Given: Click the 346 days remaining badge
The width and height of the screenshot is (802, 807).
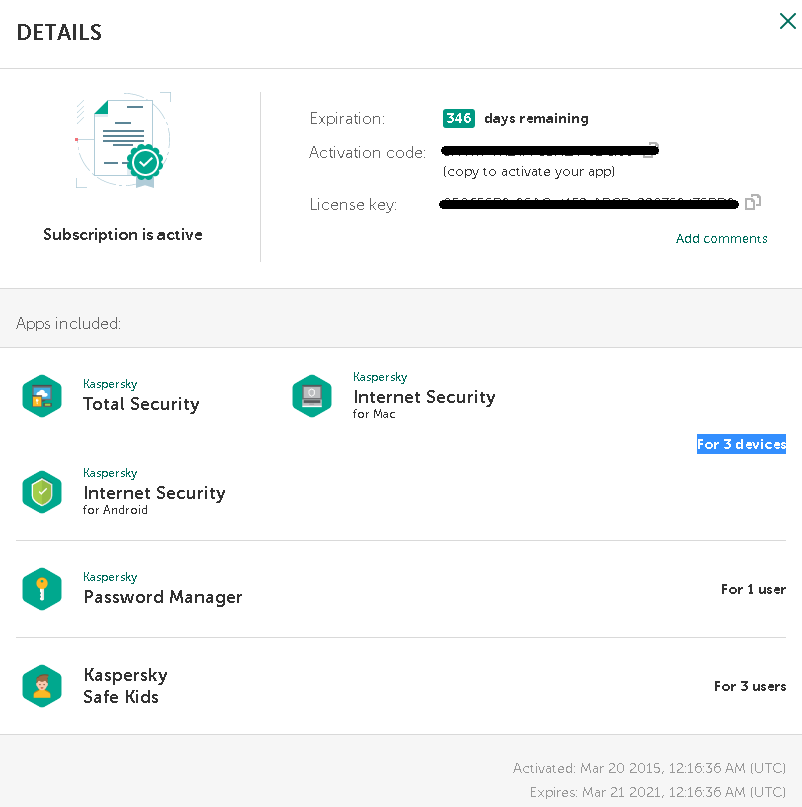Looking at the screenshot, I should [459, 118].
